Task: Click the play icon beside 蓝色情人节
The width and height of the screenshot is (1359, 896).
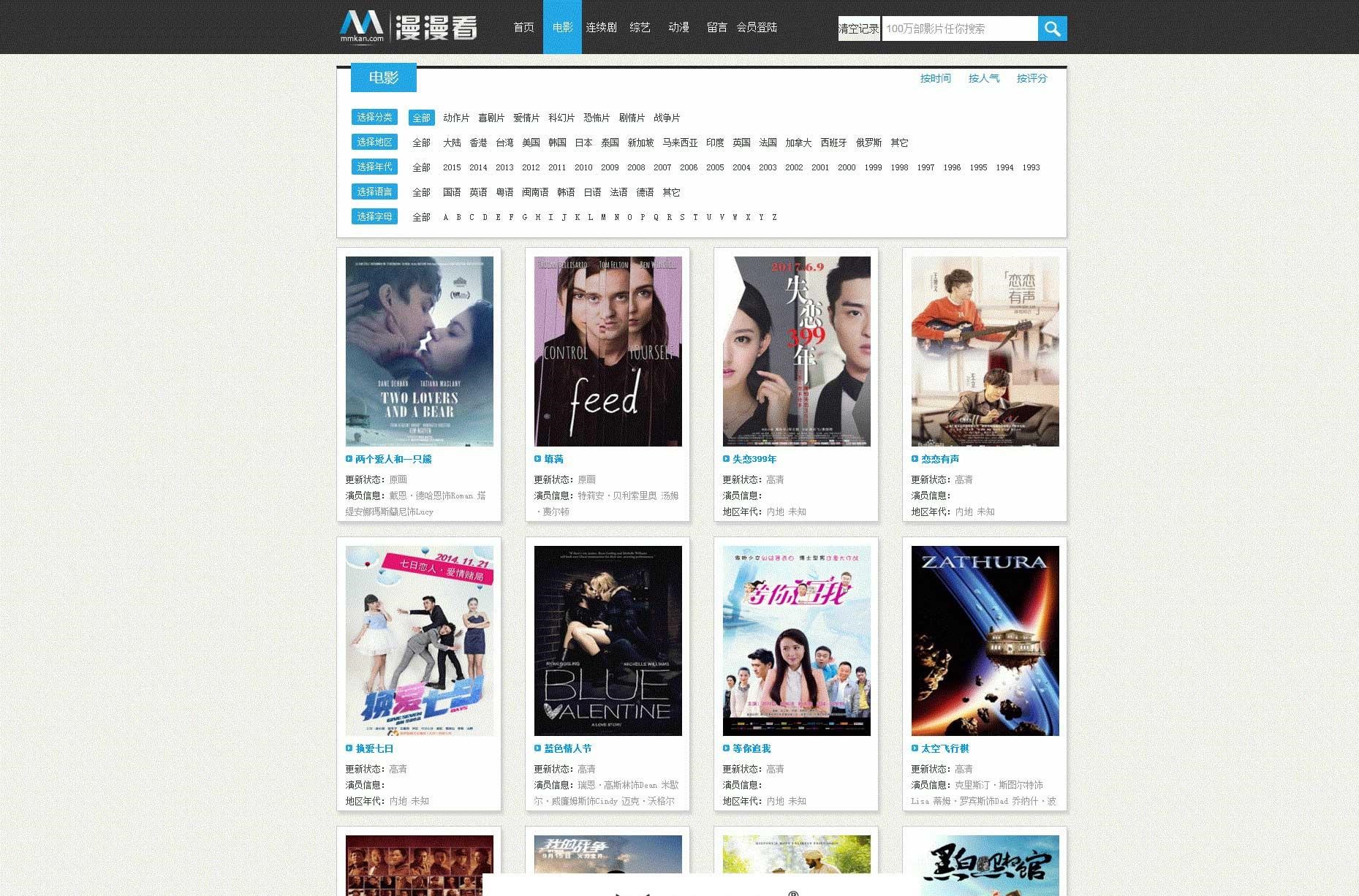Action: pos(537,748)
